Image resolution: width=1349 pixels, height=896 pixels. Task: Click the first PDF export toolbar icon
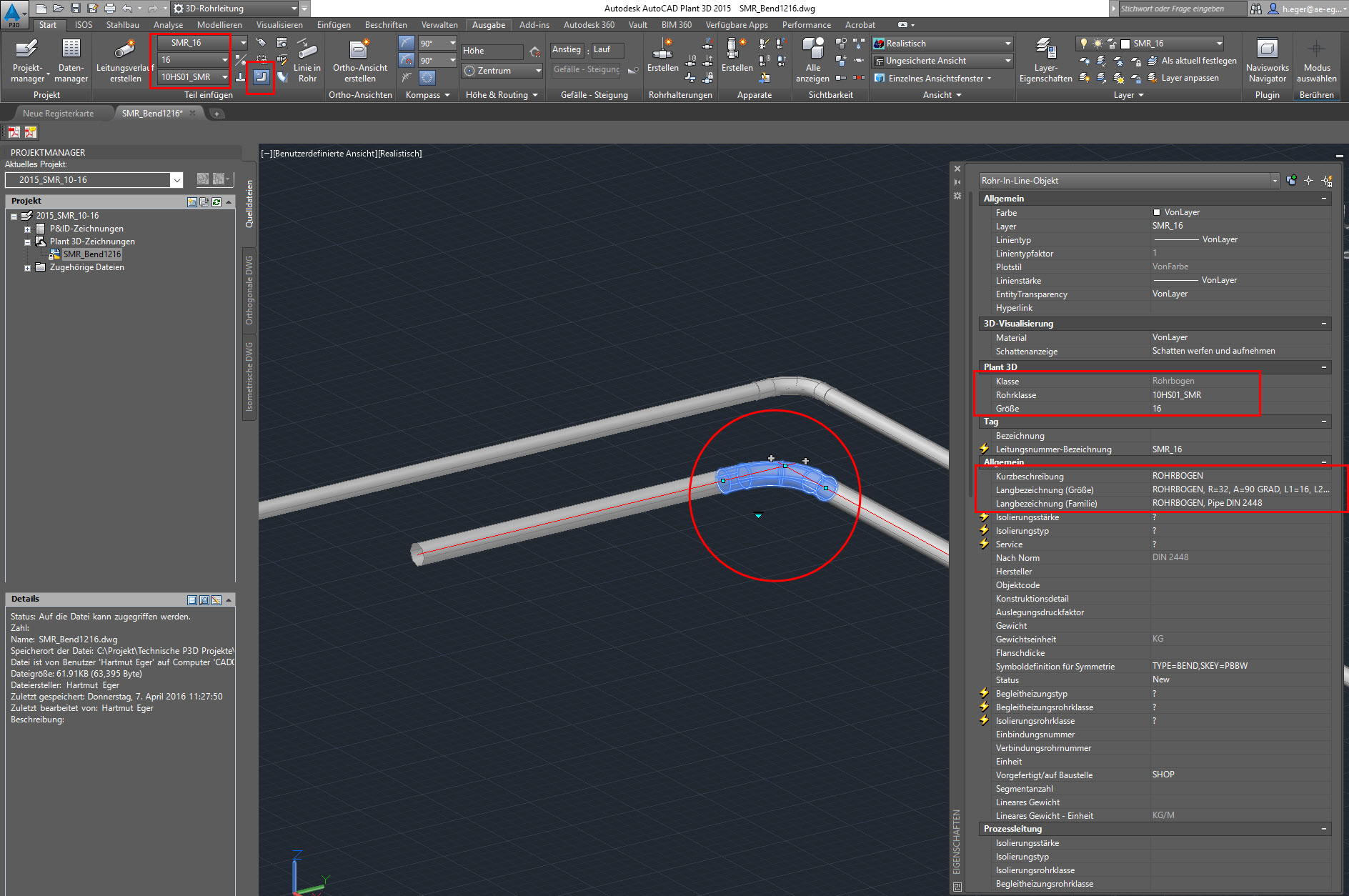click(14, 132)
